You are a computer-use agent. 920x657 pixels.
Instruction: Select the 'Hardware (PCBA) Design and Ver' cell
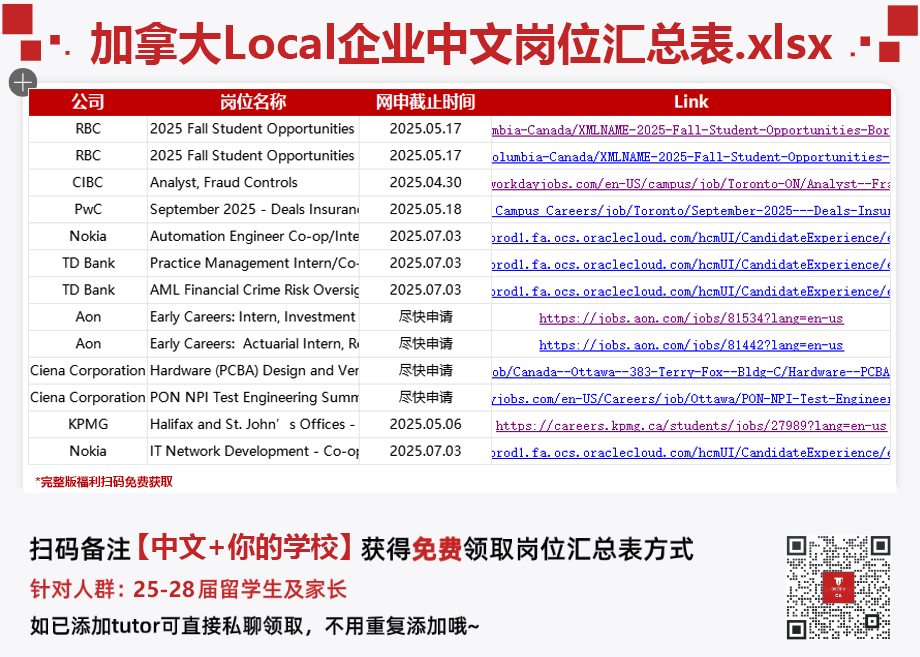point(253,371)
